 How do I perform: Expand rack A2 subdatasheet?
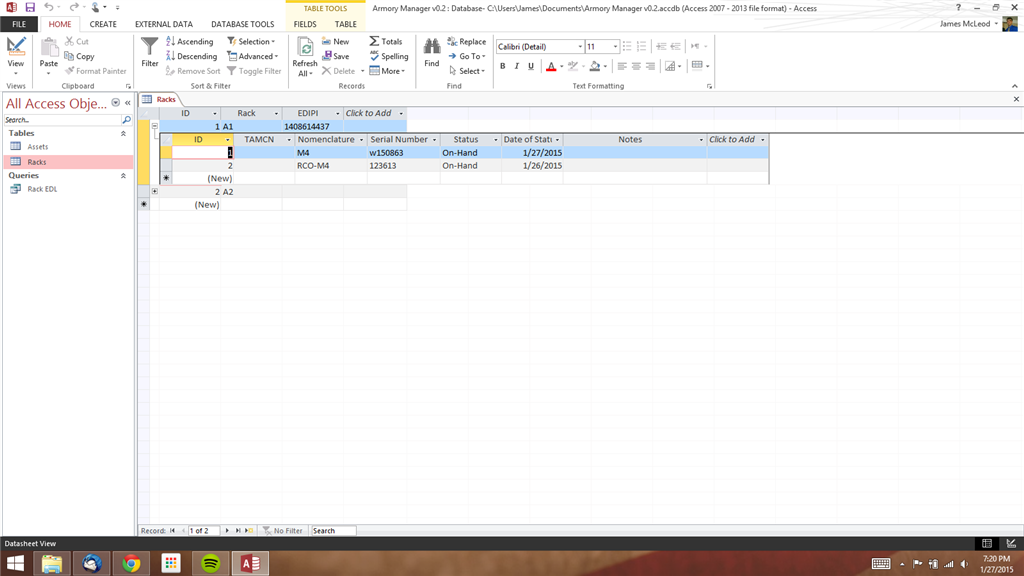(155, 191)
